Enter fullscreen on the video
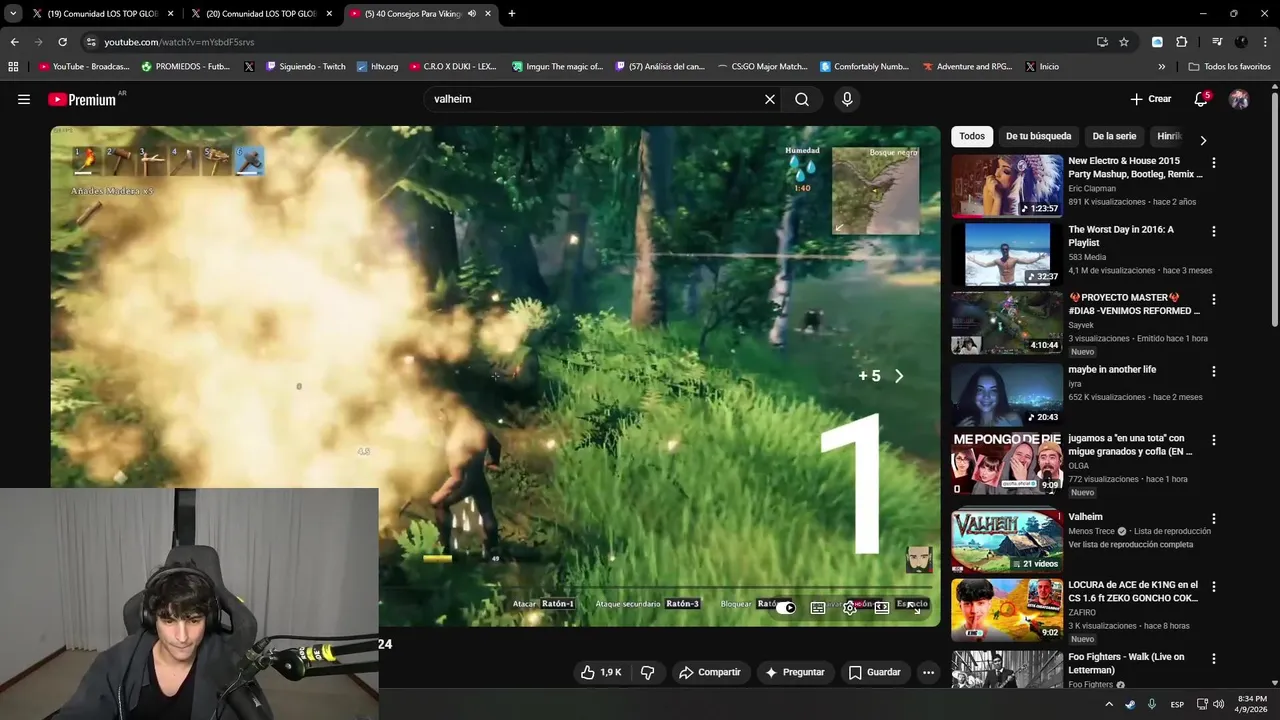 (x=914, y=607)
